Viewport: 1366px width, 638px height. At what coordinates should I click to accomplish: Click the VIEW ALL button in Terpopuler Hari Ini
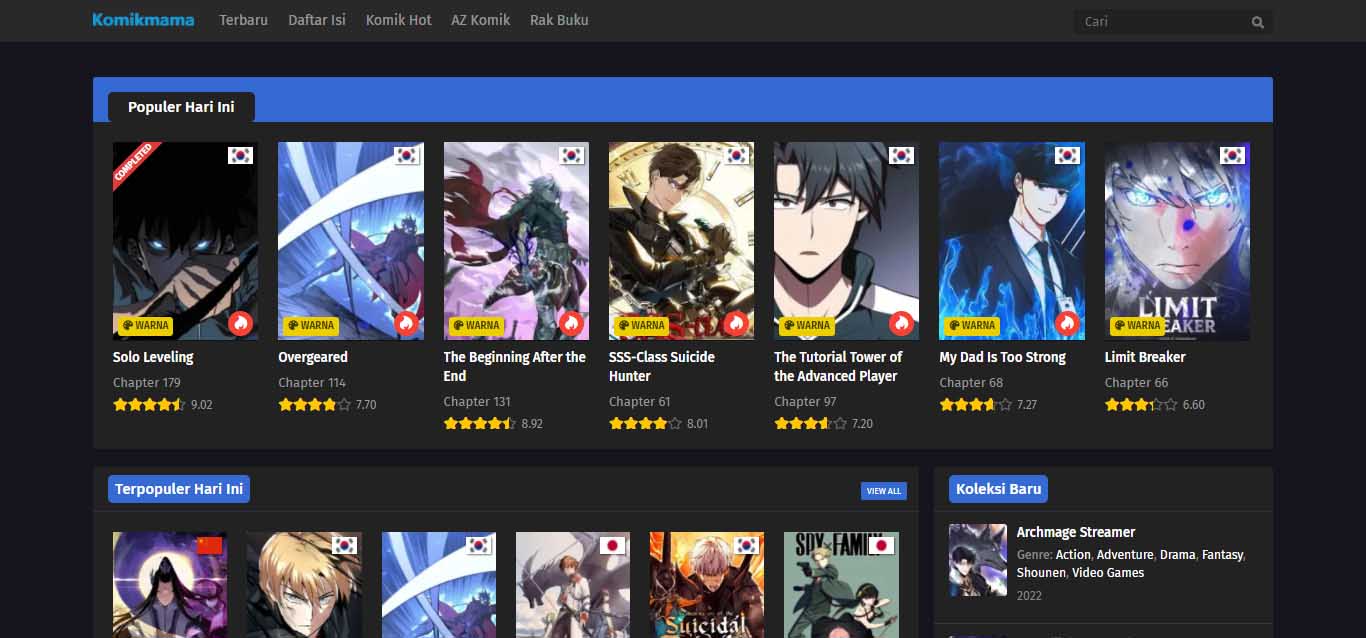click(883, 490)
